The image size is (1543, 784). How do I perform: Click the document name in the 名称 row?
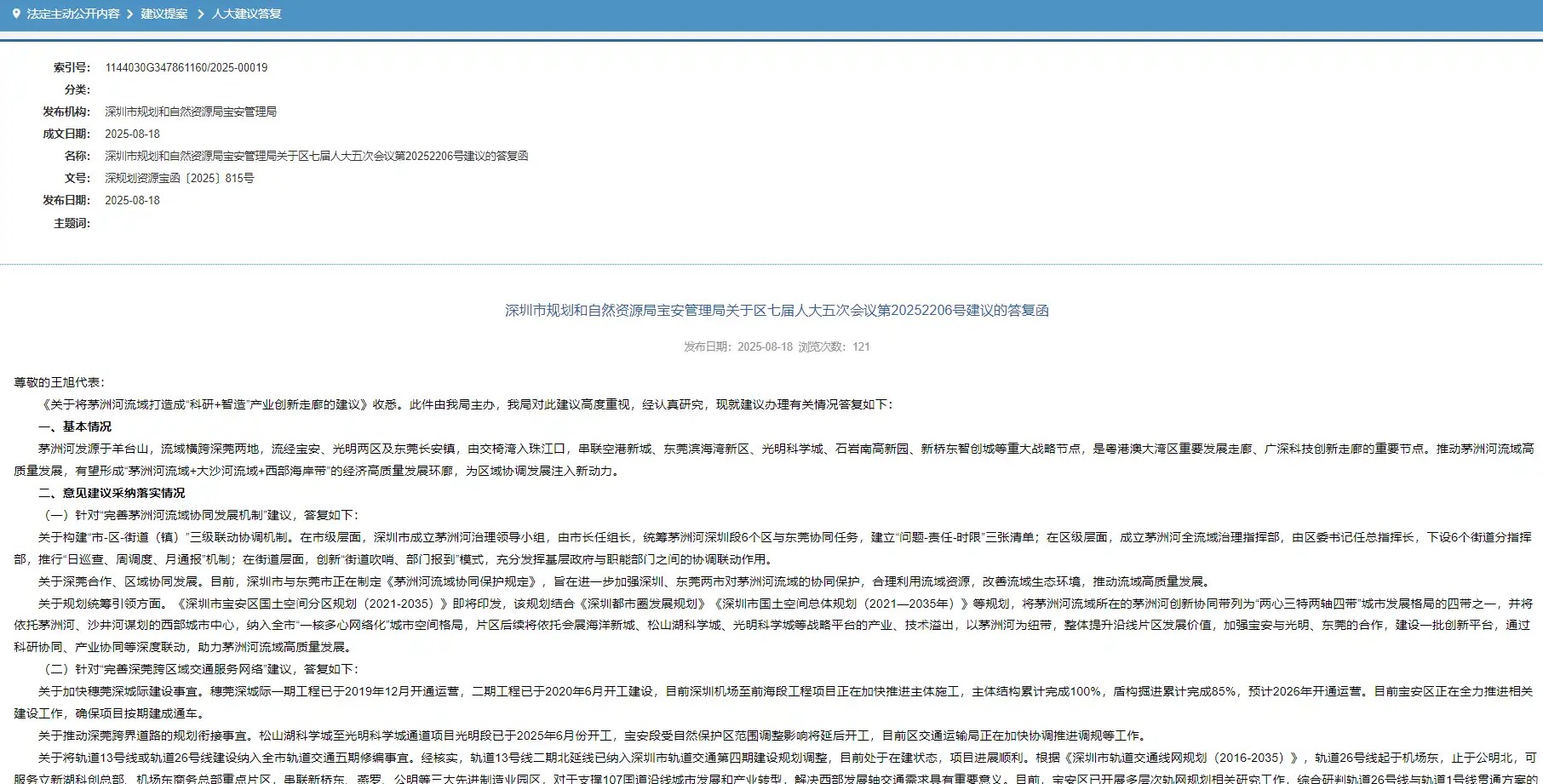(x=316, y=156)
